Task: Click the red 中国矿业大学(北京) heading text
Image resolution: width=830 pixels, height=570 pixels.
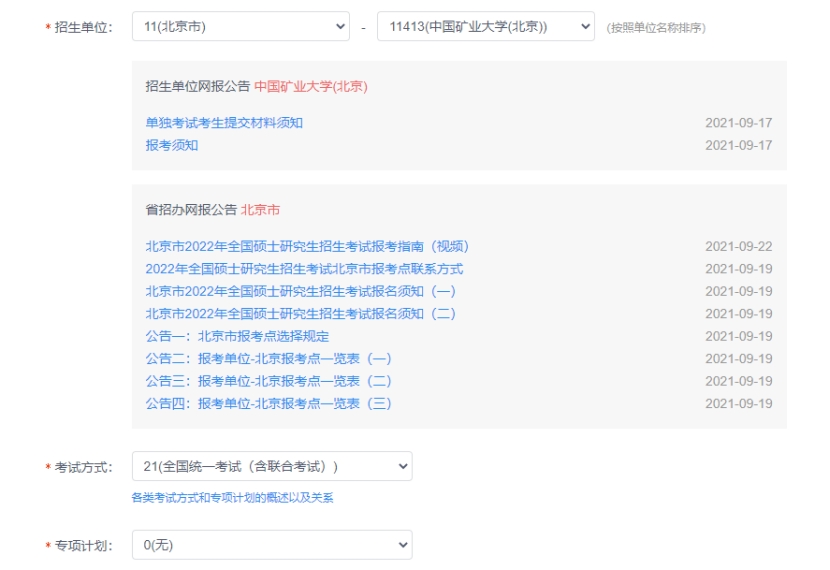Action: click(311, 86)
